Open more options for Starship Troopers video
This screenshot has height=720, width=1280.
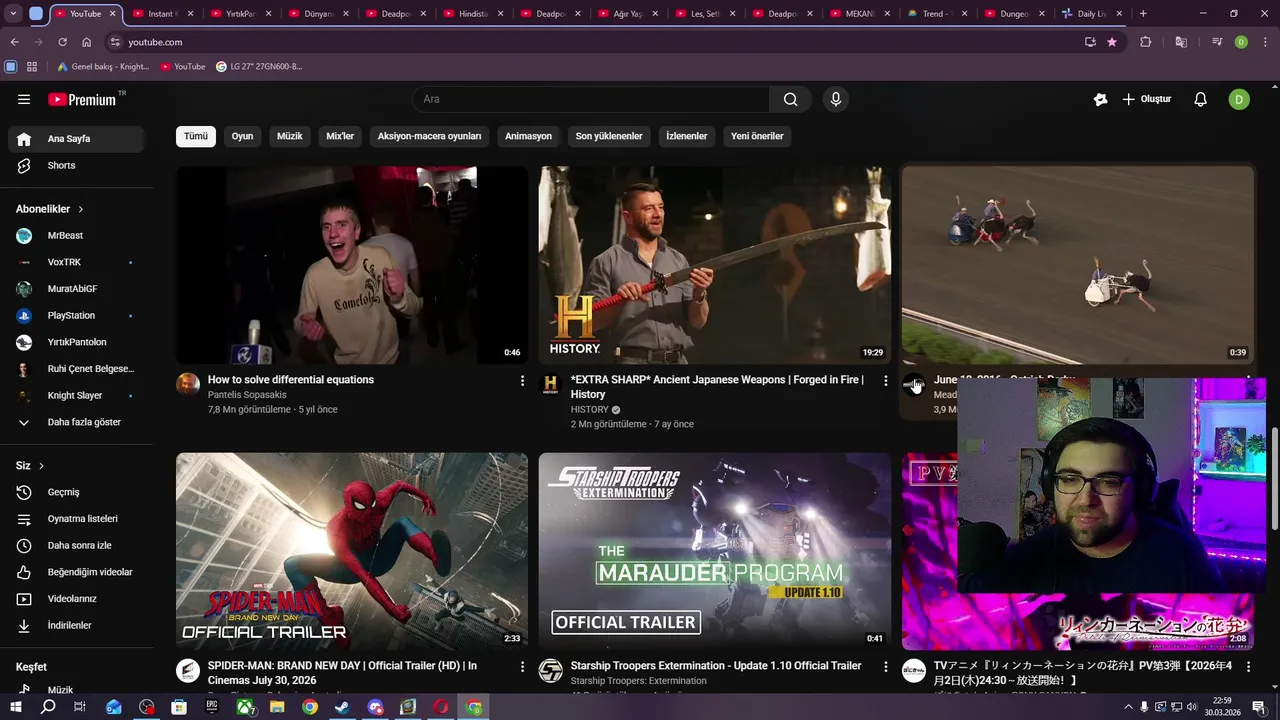coord(885,666)
